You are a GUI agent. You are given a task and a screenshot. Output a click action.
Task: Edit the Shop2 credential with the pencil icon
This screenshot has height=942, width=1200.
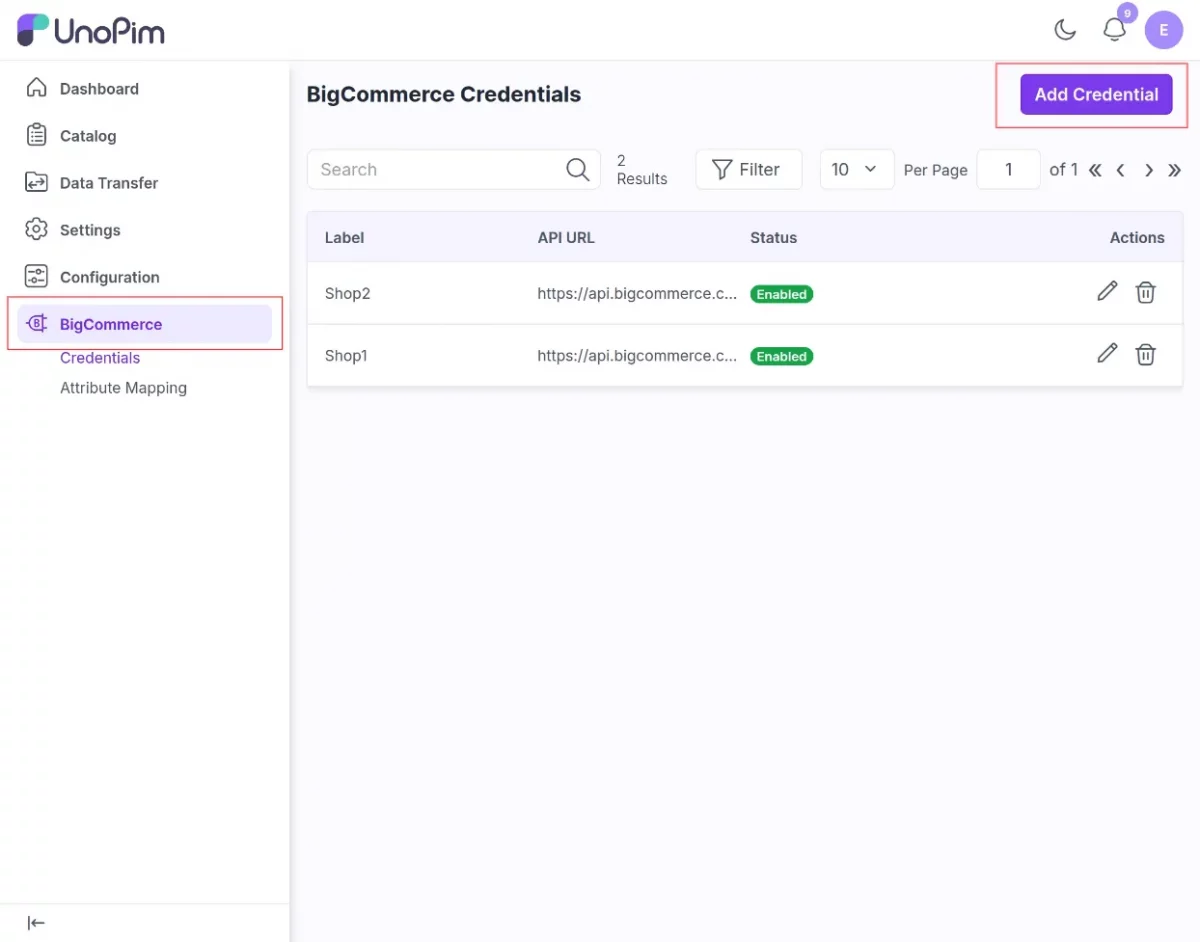pos(1107,292)
